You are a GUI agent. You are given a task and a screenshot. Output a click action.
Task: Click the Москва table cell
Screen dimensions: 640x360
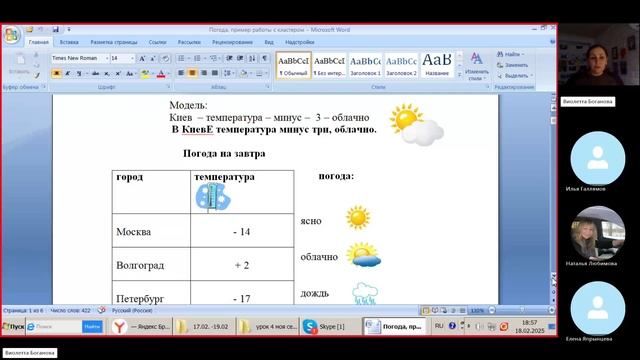click(x=151, y=231)
